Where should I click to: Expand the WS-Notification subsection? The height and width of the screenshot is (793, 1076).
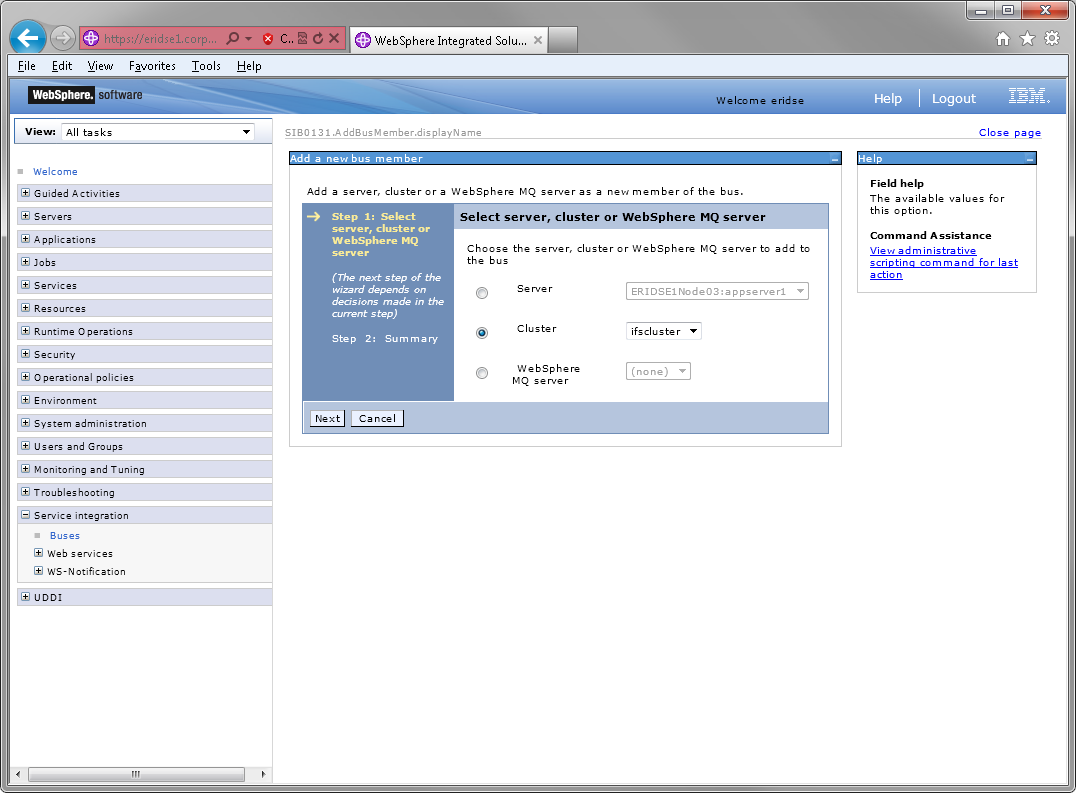38,571
